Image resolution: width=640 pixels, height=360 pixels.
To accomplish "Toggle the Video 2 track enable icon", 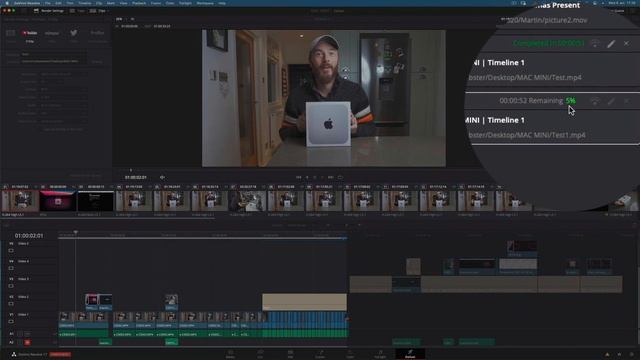I will [11, 304].
